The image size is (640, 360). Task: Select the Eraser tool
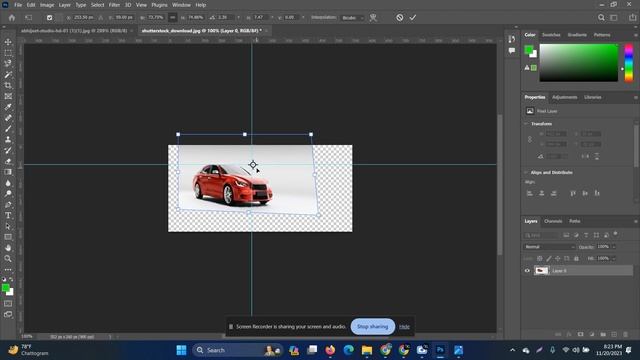[8, 161]
